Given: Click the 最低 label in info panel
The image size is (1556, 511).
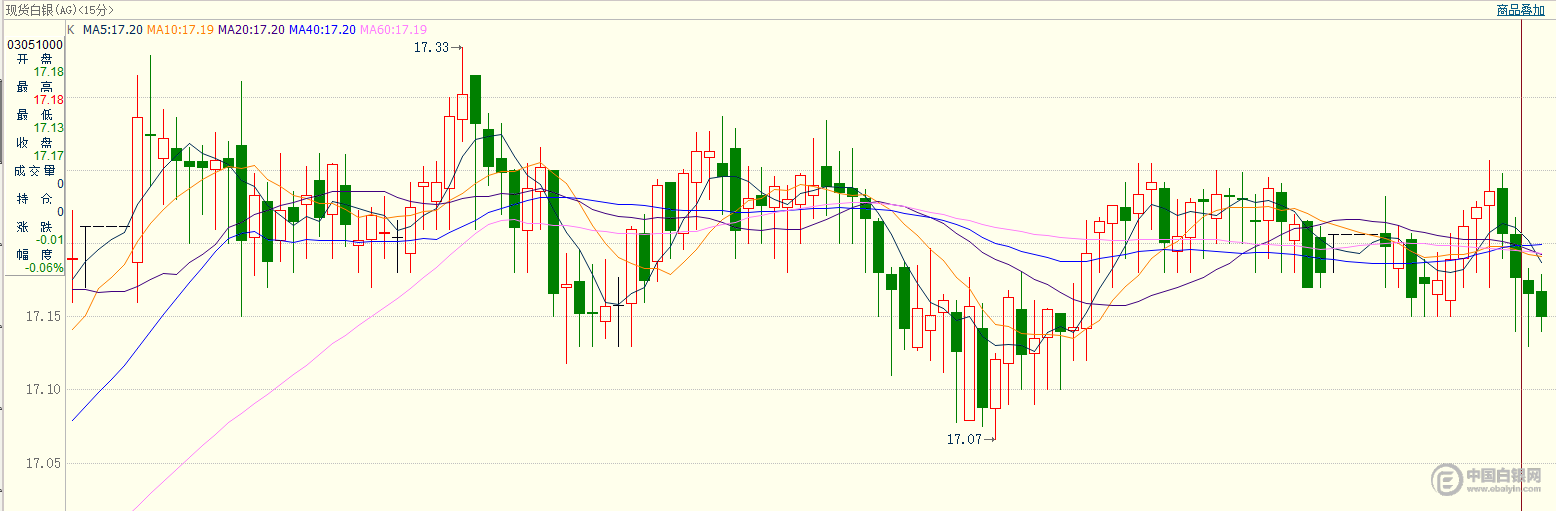Looking at the screenshot, I should (34, 115).
